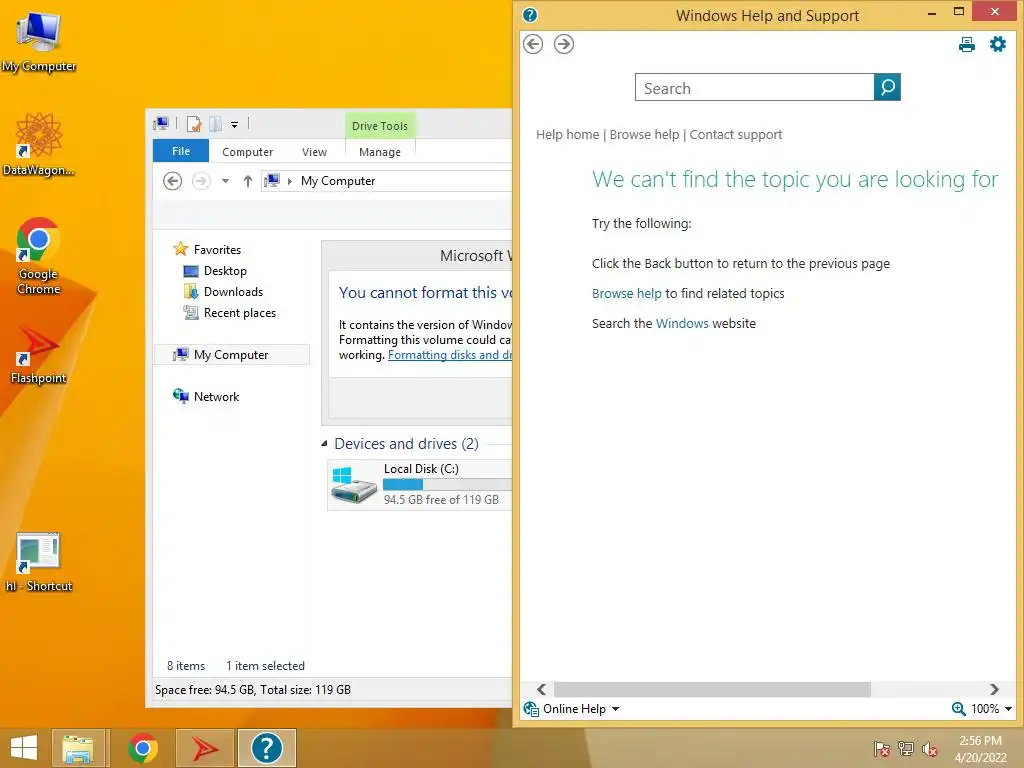1024x768 pixels.
Task: Open My Computer desktop icon
Action: pyautogui.click(x=39, y=42)
